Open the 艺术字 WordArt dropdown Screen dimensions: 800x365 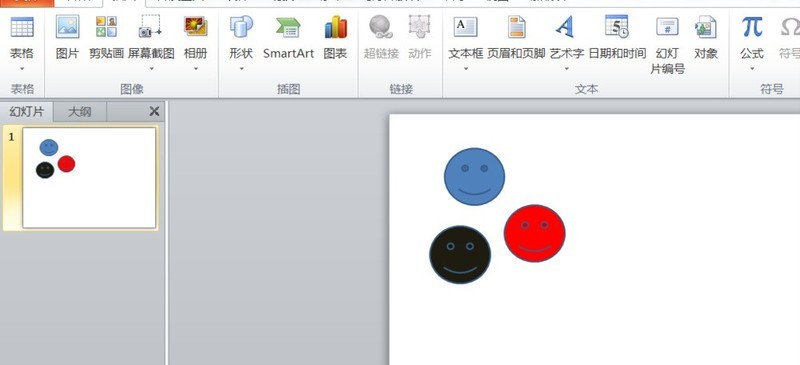tap(566, 68)
